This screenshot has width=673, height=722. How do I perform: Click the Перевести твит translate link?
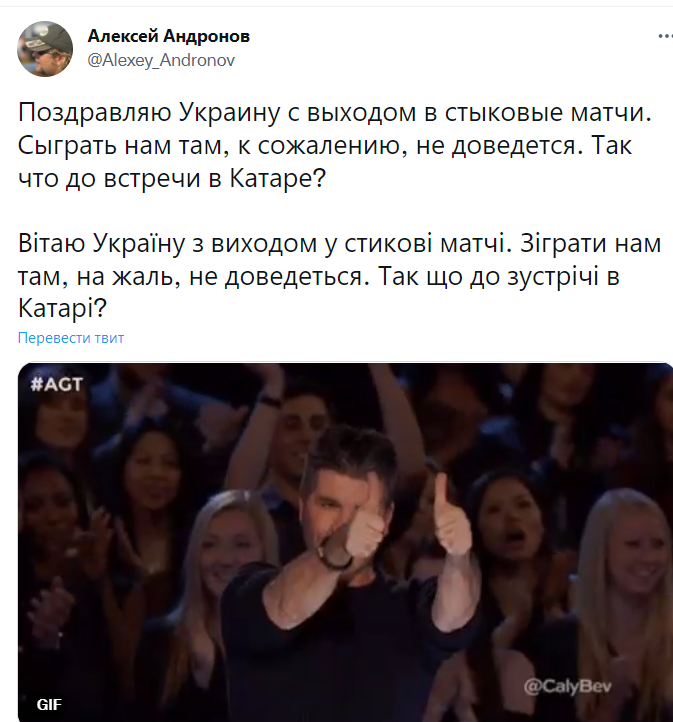point(71,338)
